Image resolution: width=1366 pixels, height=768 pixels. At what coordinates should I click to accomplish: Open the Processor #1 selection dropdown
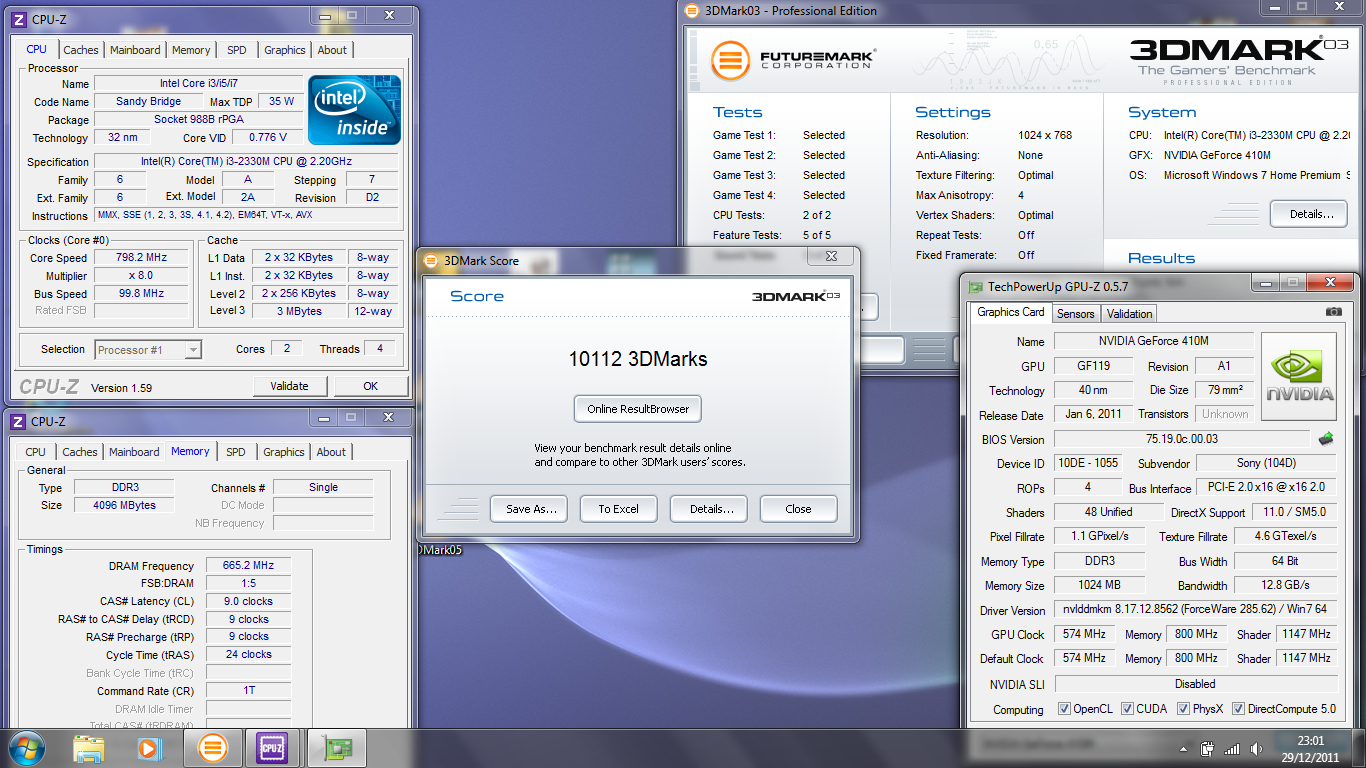(148, 349)
